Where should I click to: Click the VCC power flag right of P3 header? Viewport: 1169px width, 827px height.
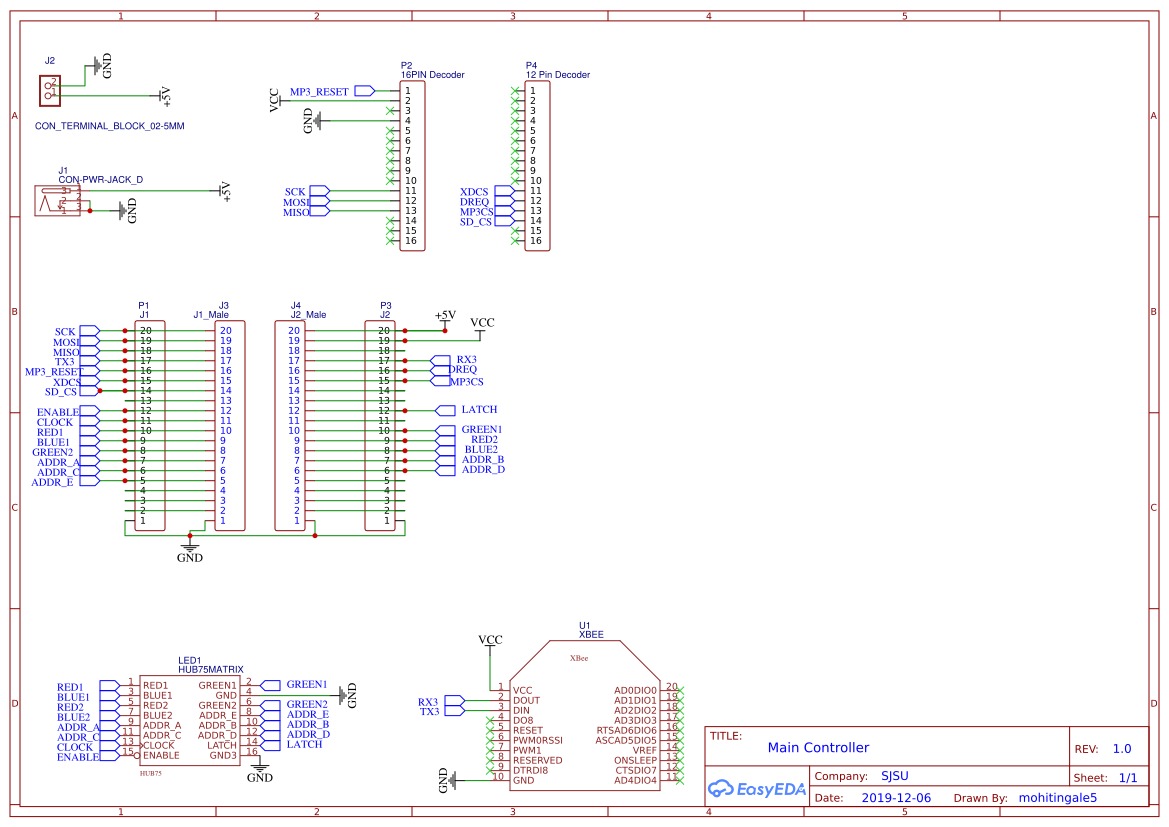[482, 327]
